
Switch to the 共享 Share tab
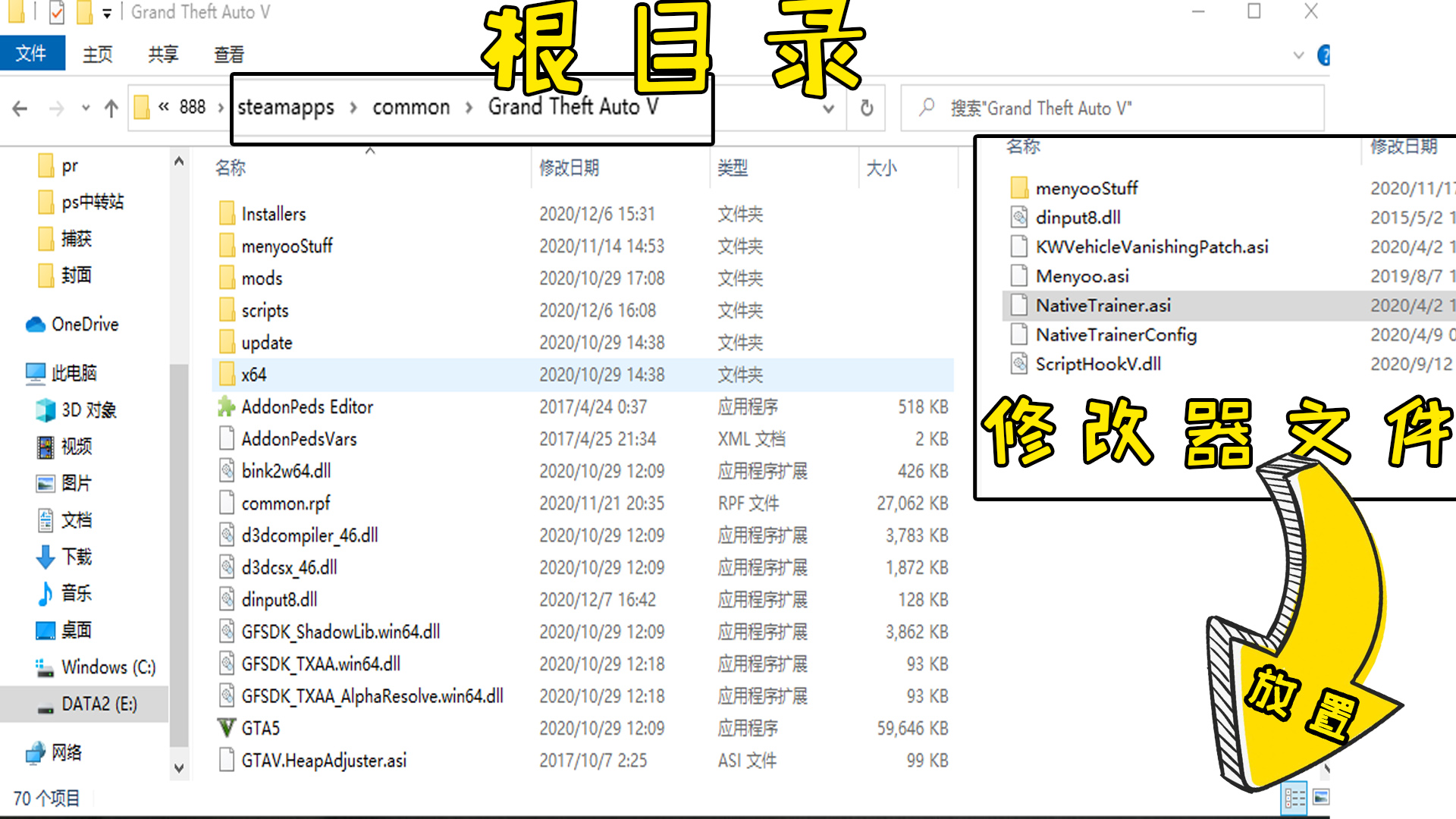click(163, 54)
